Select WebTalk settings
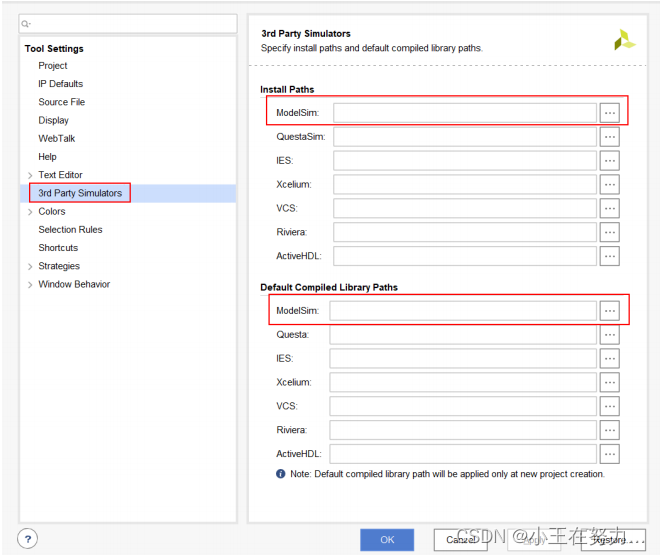 pos(56,138)
